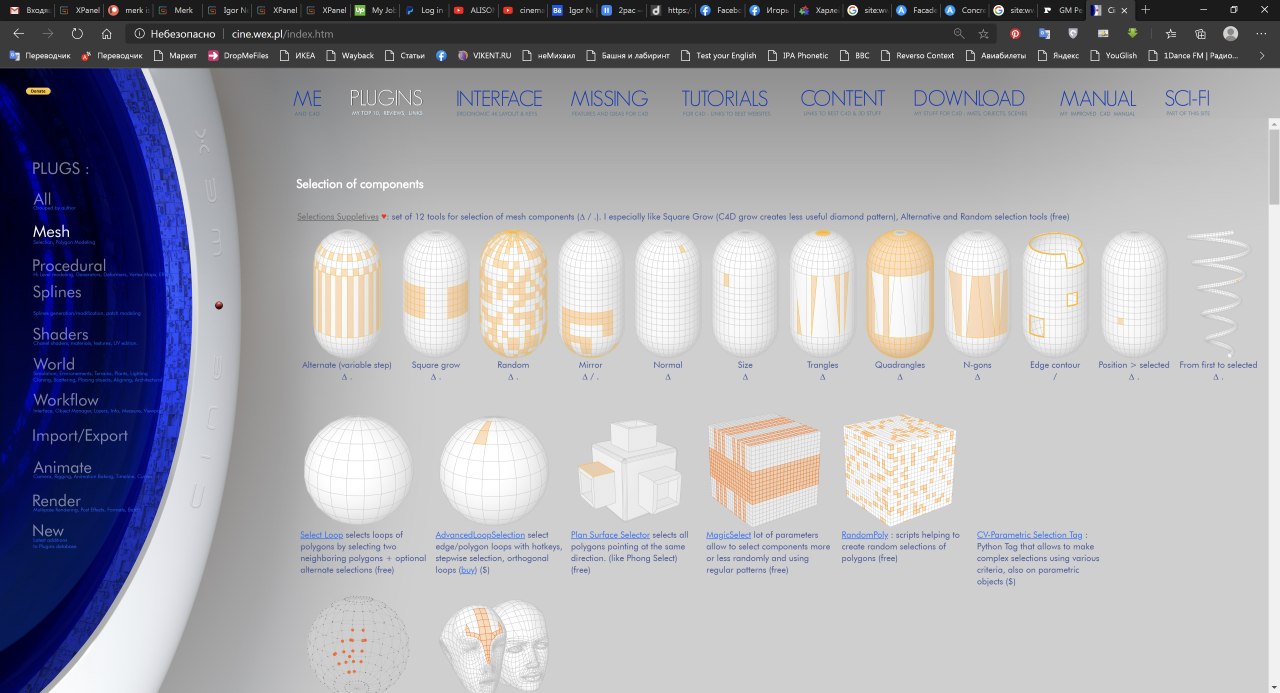This screenshot has width=1280, height=693.
Task: Open the MANUAL top navigation section
Action: tap(1098, 99)
